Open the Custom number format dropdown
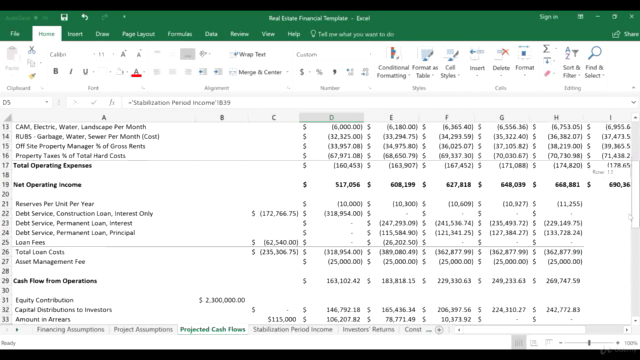Screen dimensions: 640x360 click(370, 54)
